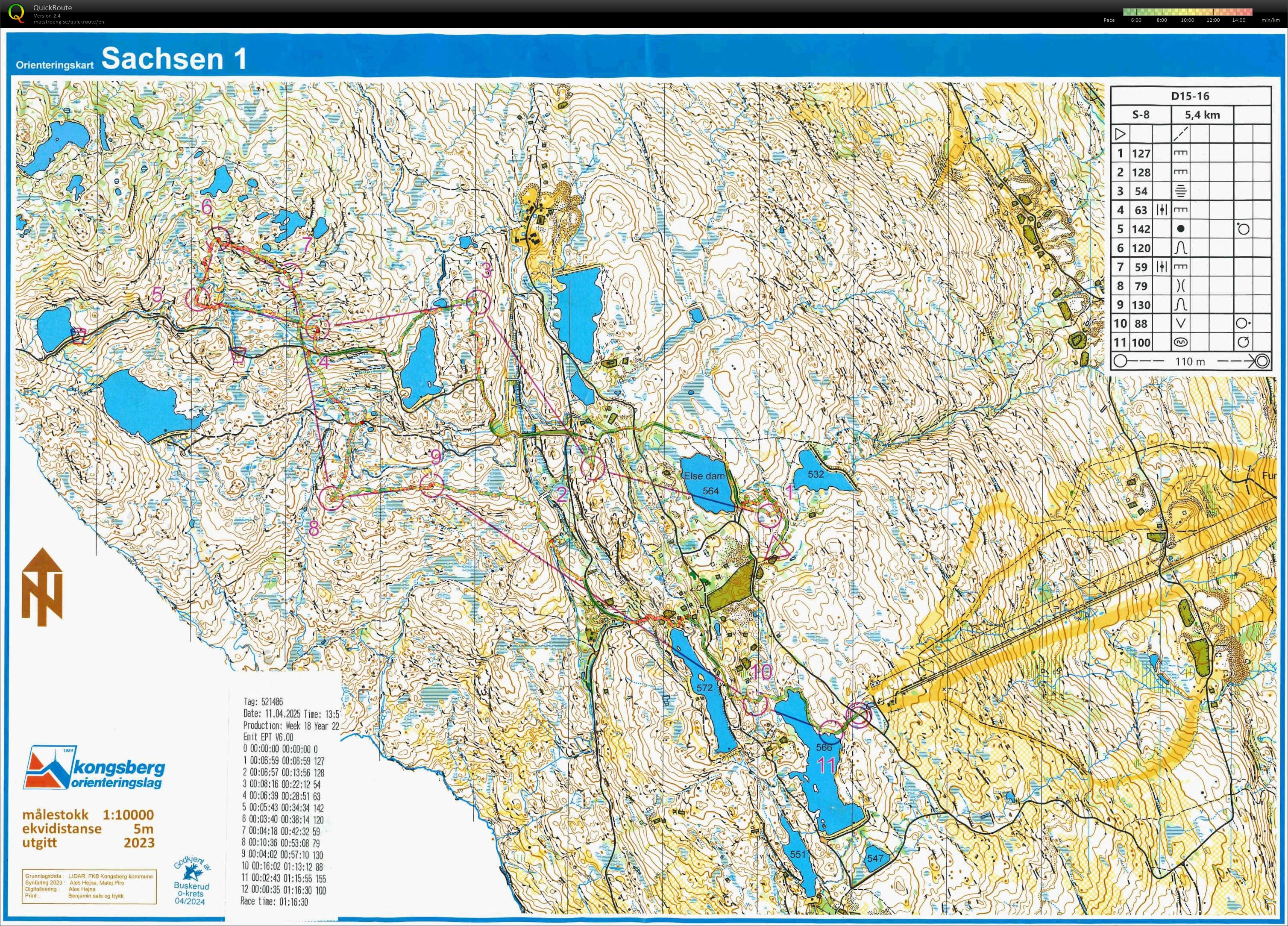Click control circle 2 on the map
Screen dimensions: 1288x926
point(593,467)
